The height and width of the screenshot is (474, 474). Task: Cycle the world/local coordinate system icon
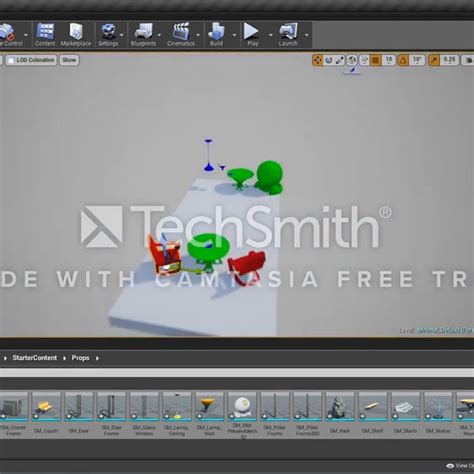click(352, 60)
